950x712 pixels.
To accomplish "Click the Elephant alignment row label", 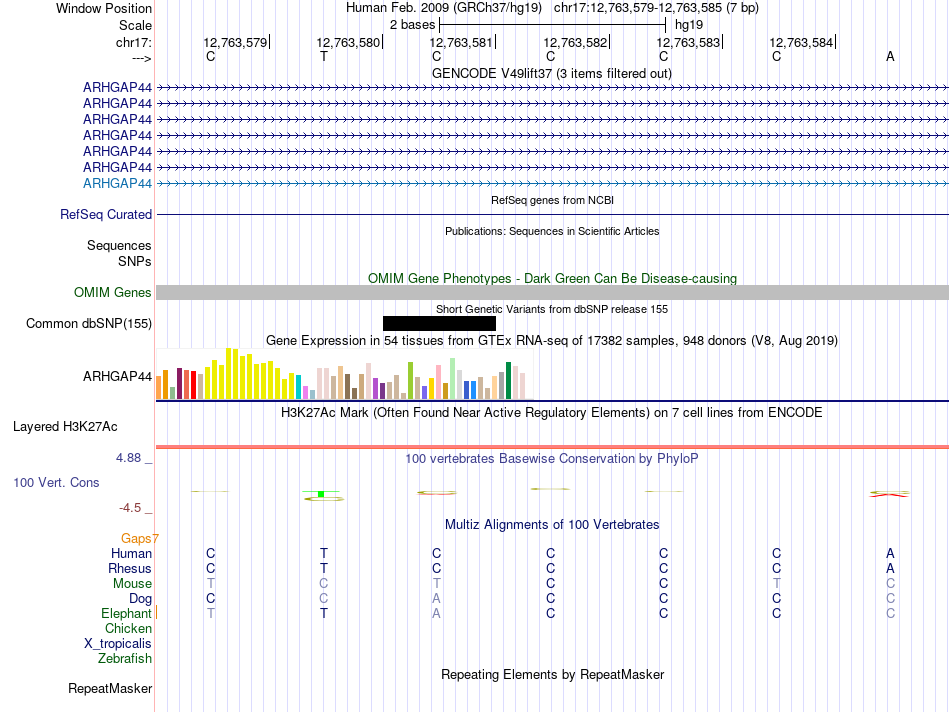I will coord(126,613).
